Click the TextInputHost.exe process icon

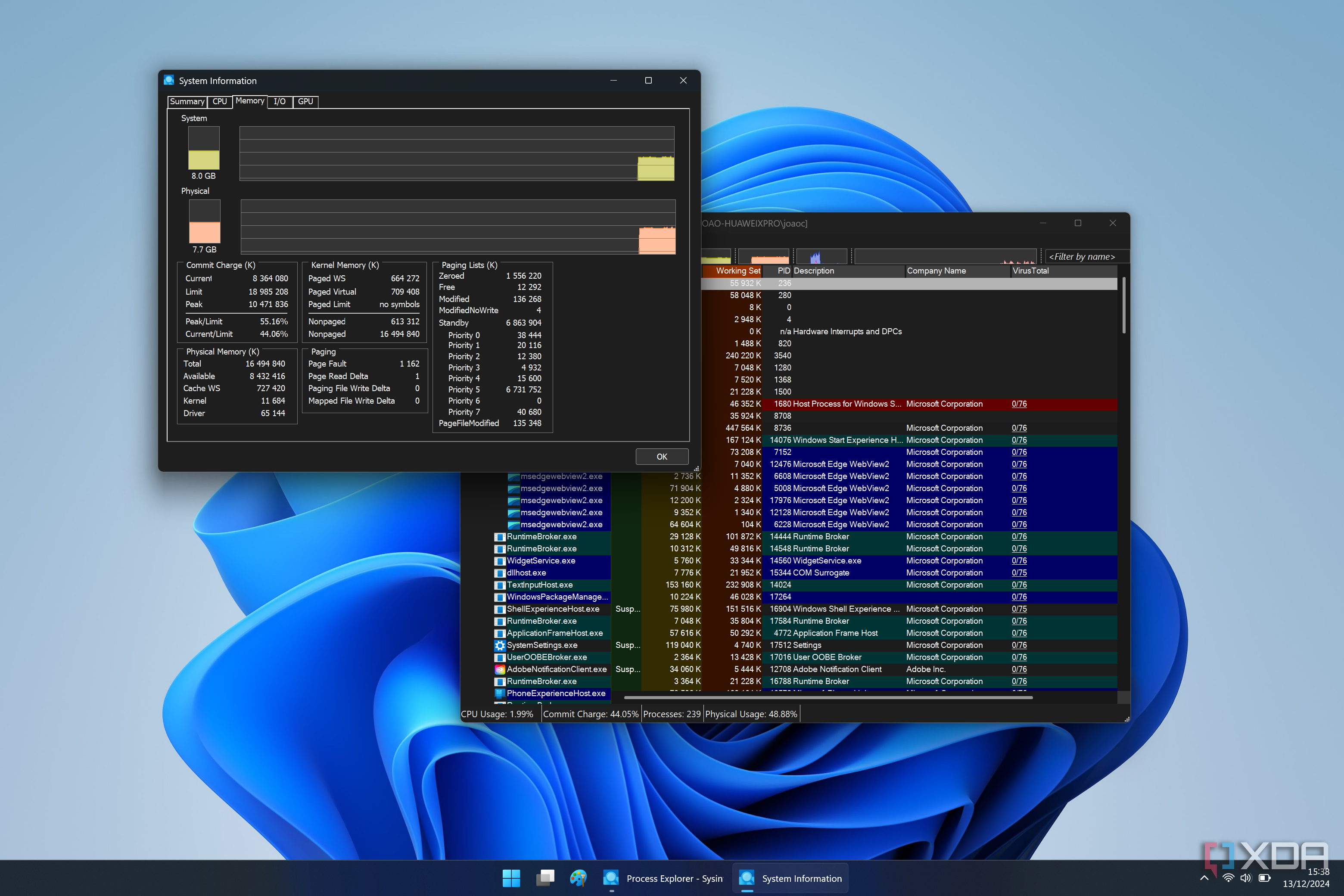tap(500, 585)
